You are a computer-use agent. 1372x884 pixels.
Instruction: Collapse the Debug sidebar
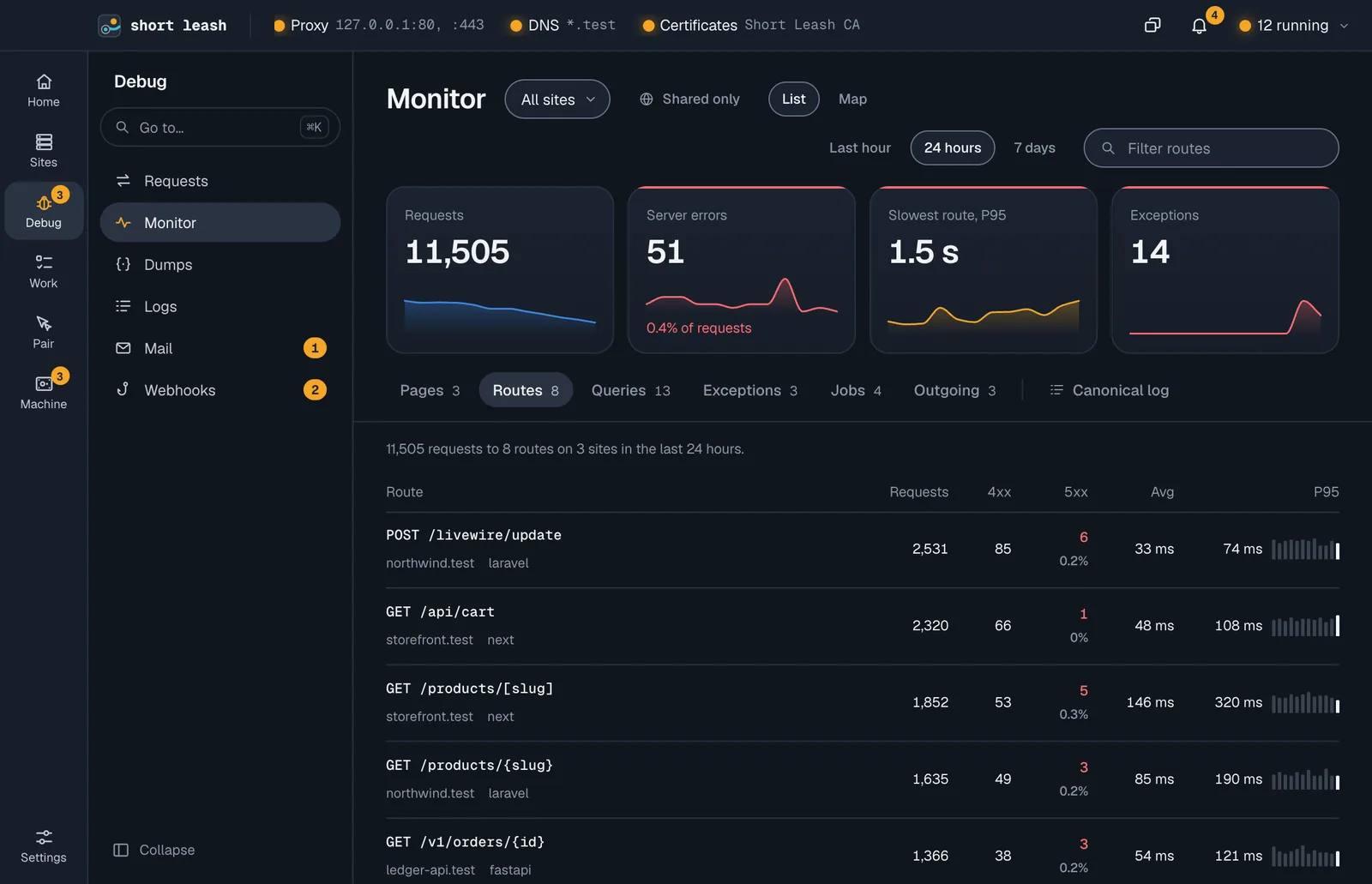click(154, 850)
